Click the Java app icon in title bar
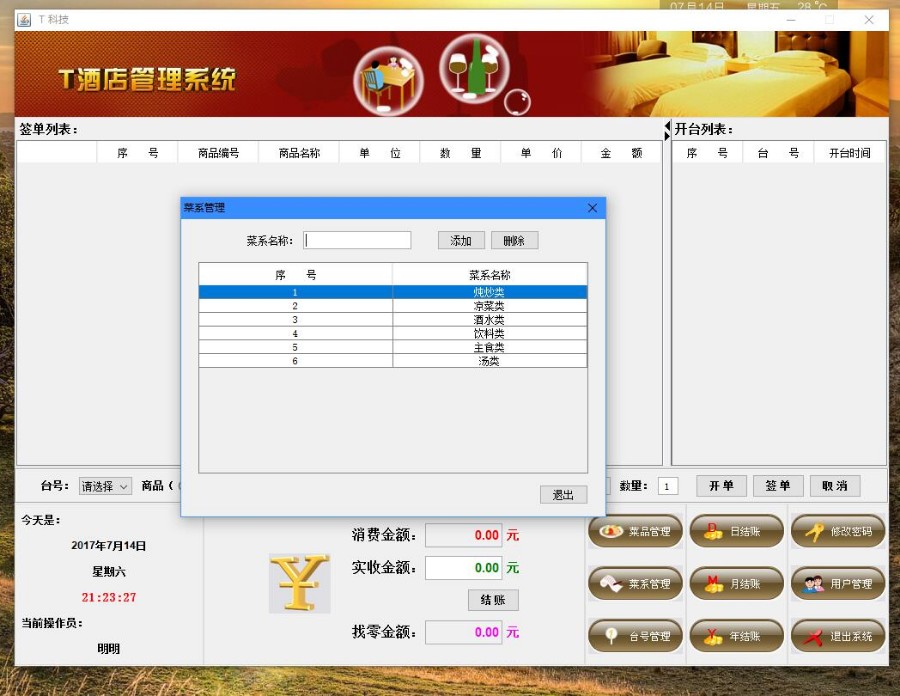The height and width of the screenshot is (696, 900). 24,20
